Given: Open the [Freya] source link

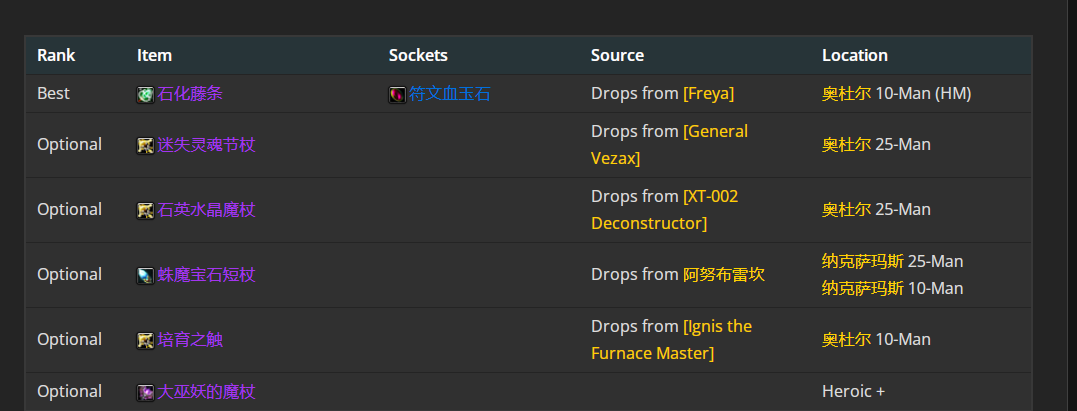Looking at the screenshot, I should point(708,93).
